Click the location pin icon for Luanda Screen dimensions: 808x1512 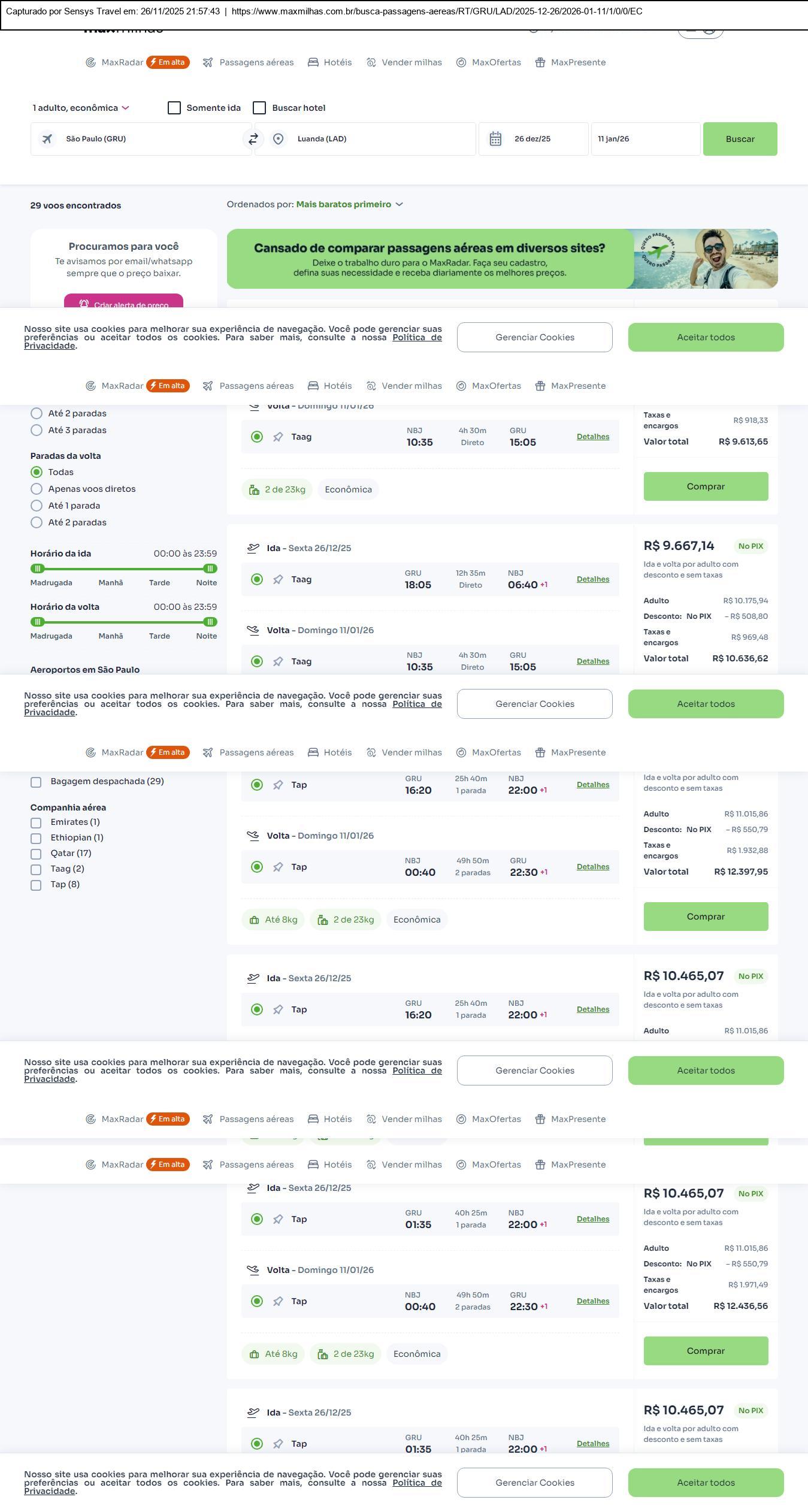click(278, 139)
